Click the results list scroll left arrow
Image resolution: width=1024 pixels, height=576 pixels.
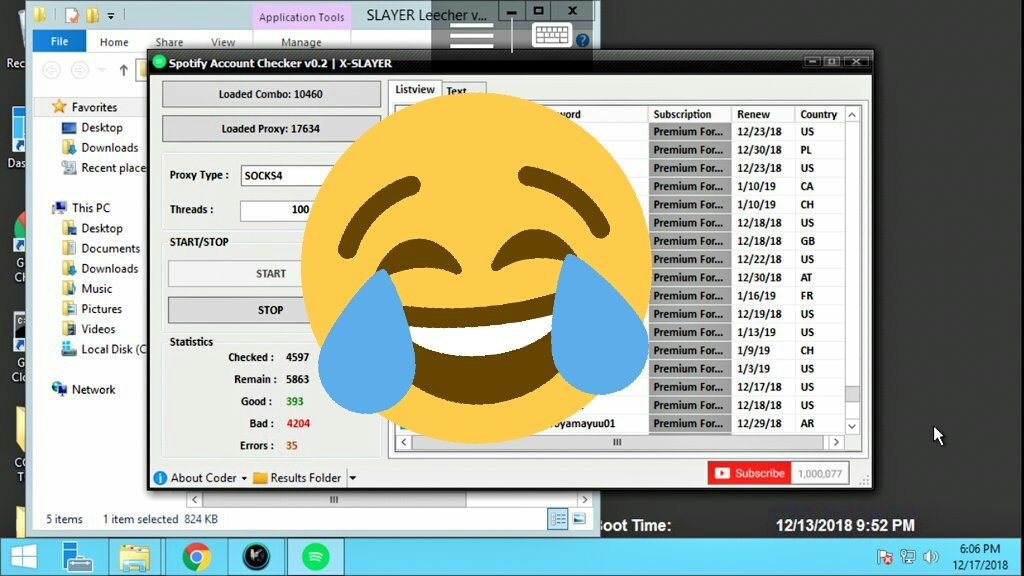404,442
